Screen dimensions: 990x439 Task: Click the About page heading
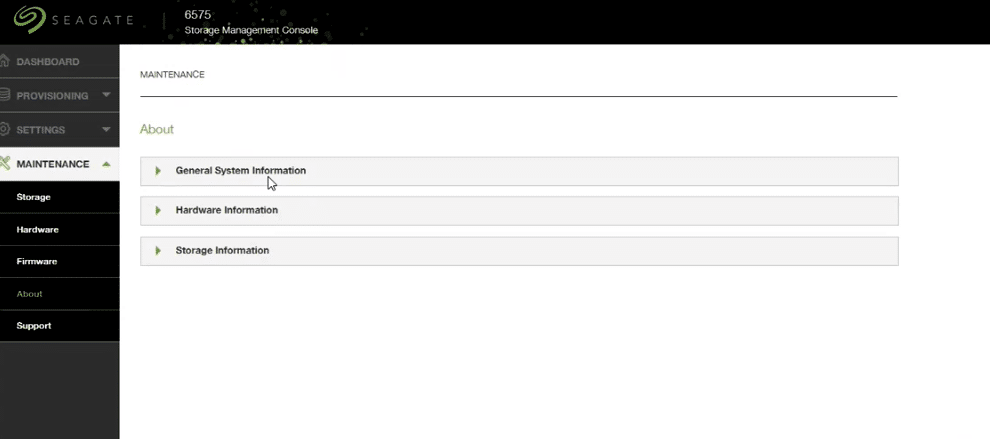click(x=157, y=129)
